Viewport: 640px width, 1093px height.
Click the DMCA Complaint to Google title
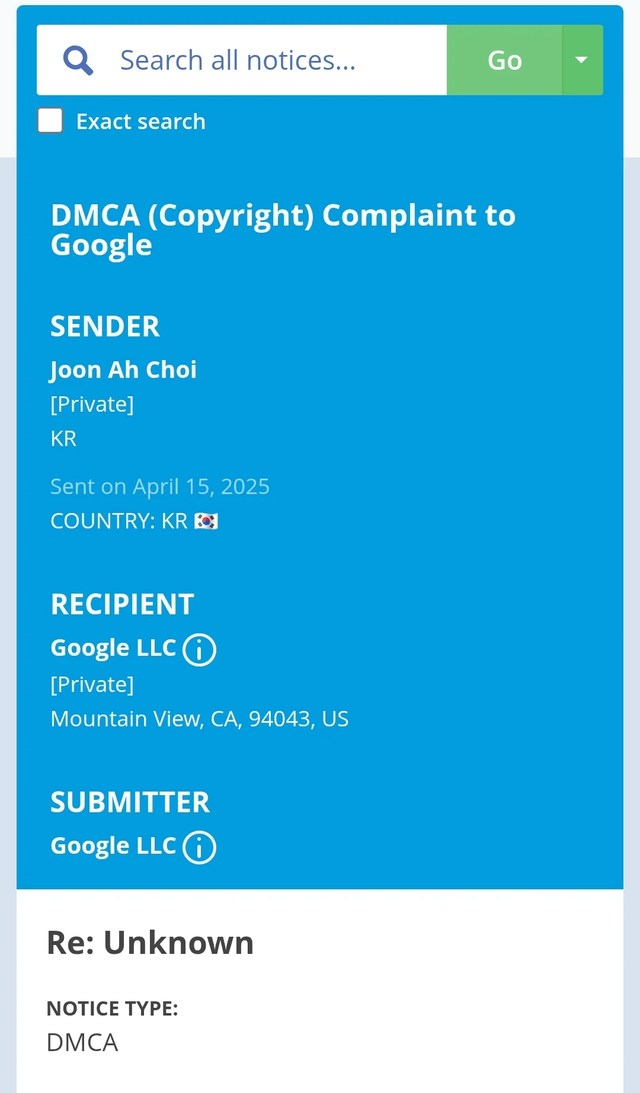click(283, 230)
